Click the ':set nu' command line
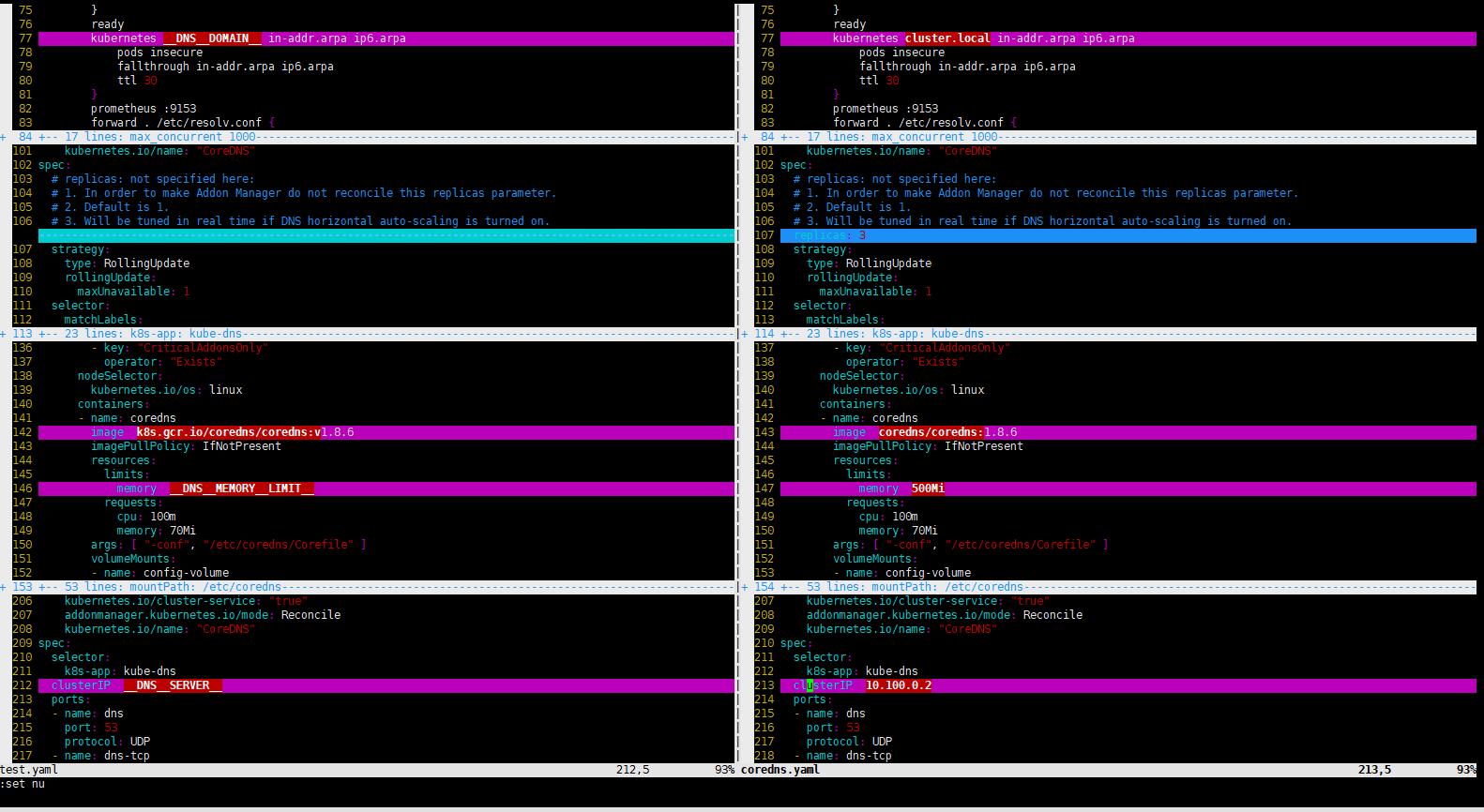This screenshot has width=1484, height=812. (x=23, y=784)
